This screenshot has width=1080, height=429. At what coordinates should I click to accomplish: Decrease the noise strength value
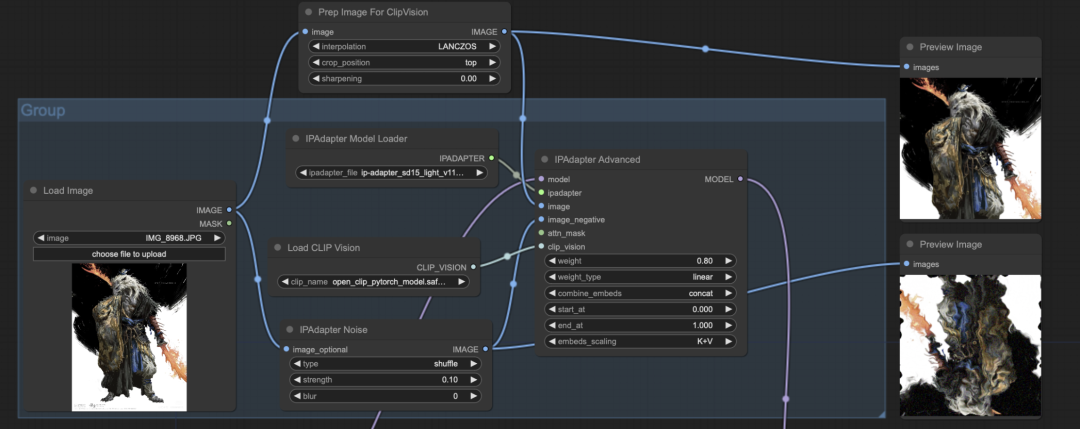click(x=297, y=379)
